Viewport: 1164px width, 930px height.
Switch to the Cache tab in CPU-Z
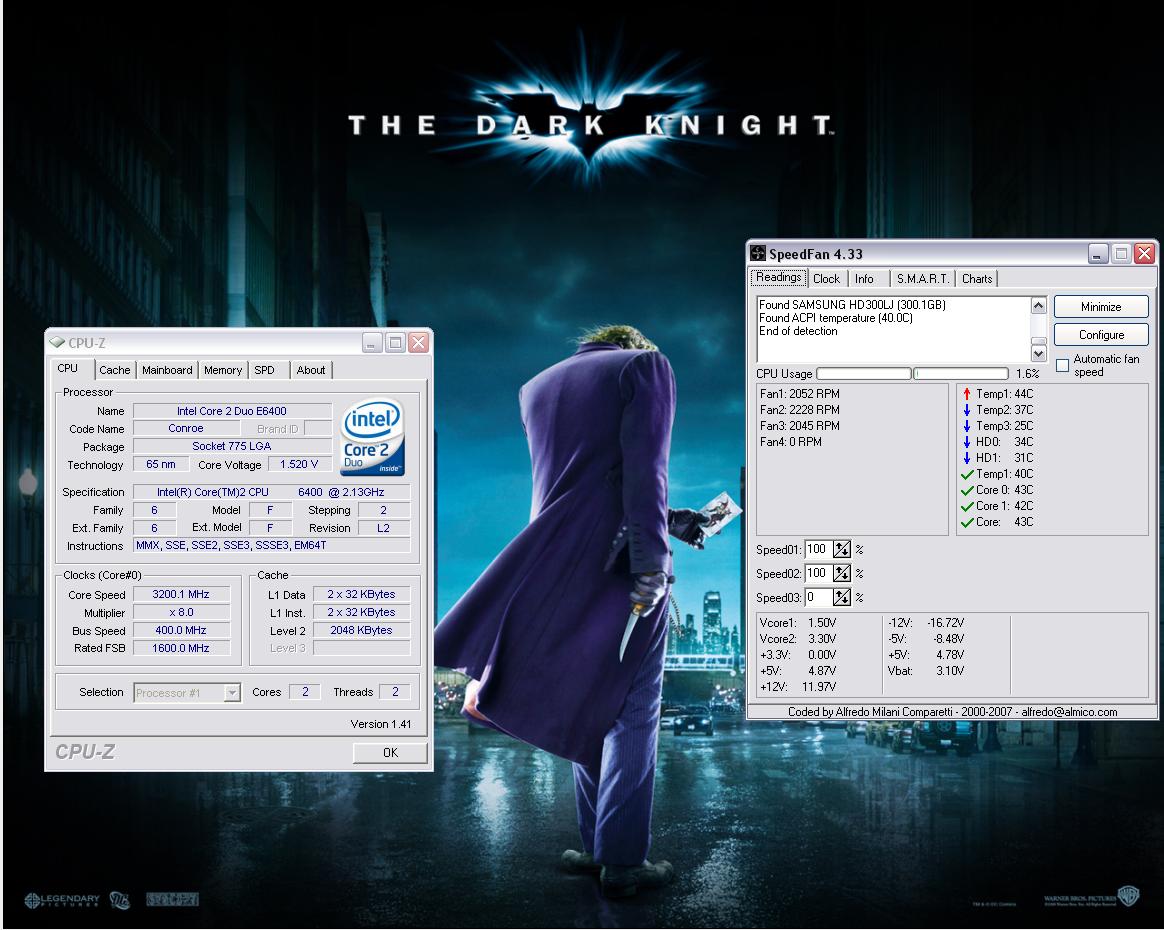point(114,370)
